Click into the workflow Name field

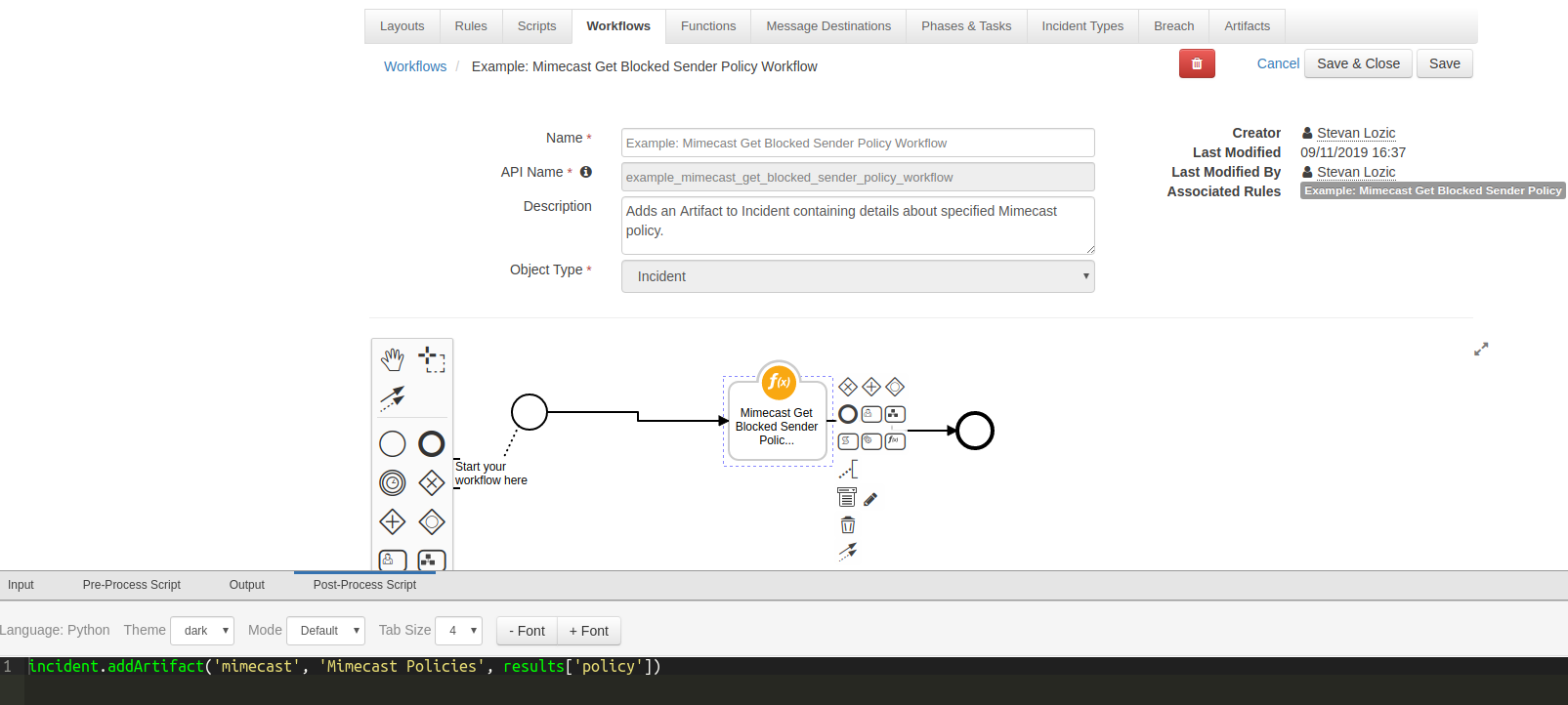(857, 143)
